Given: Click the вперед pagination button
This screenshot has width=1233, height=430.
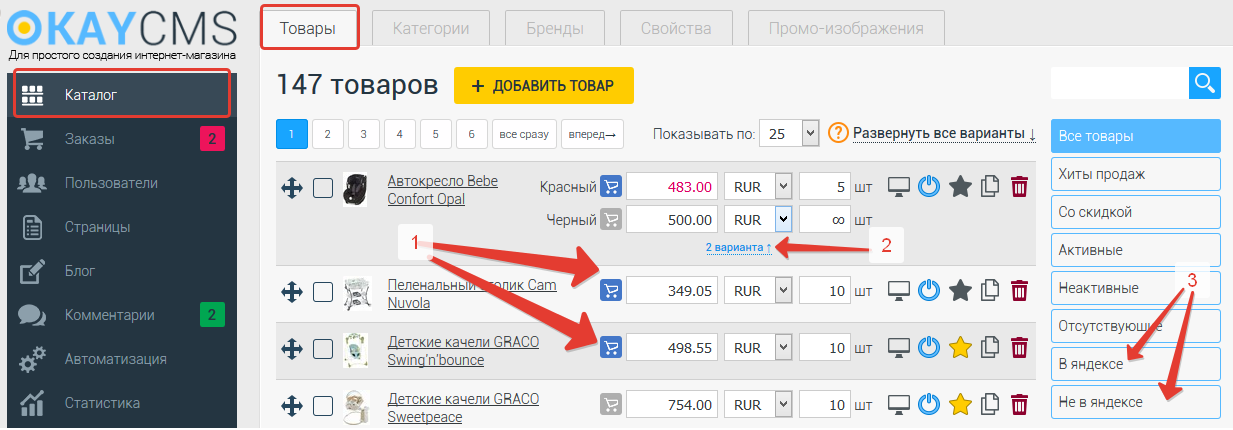Looking at the screenshot, I should [x=593, y=134].
